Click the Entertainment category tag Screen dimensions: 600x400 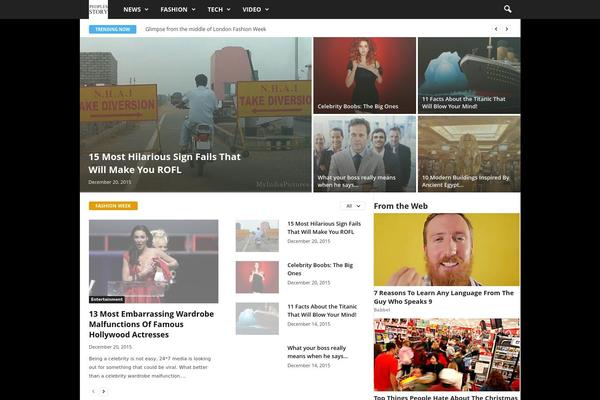pyautogui.click(x=107, y=299)
